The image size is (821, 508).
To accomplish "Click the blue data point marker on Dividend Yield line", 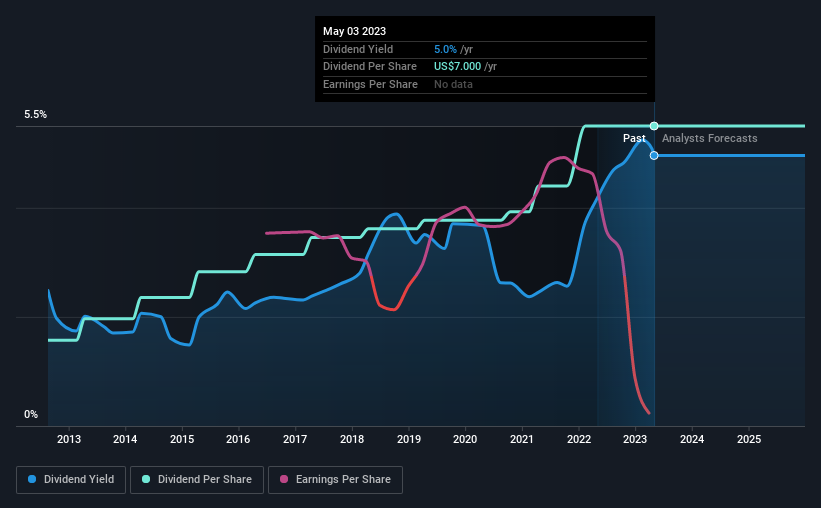I will [x=654, y=156].
